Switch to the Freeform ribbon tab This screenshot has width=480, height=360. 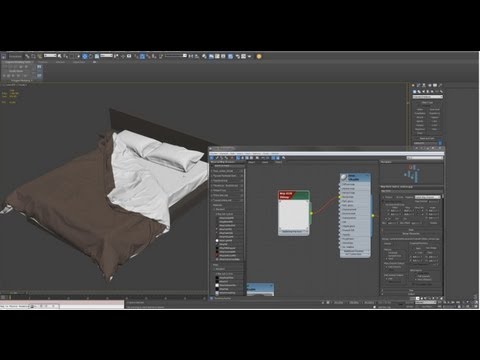click(43, 62)
